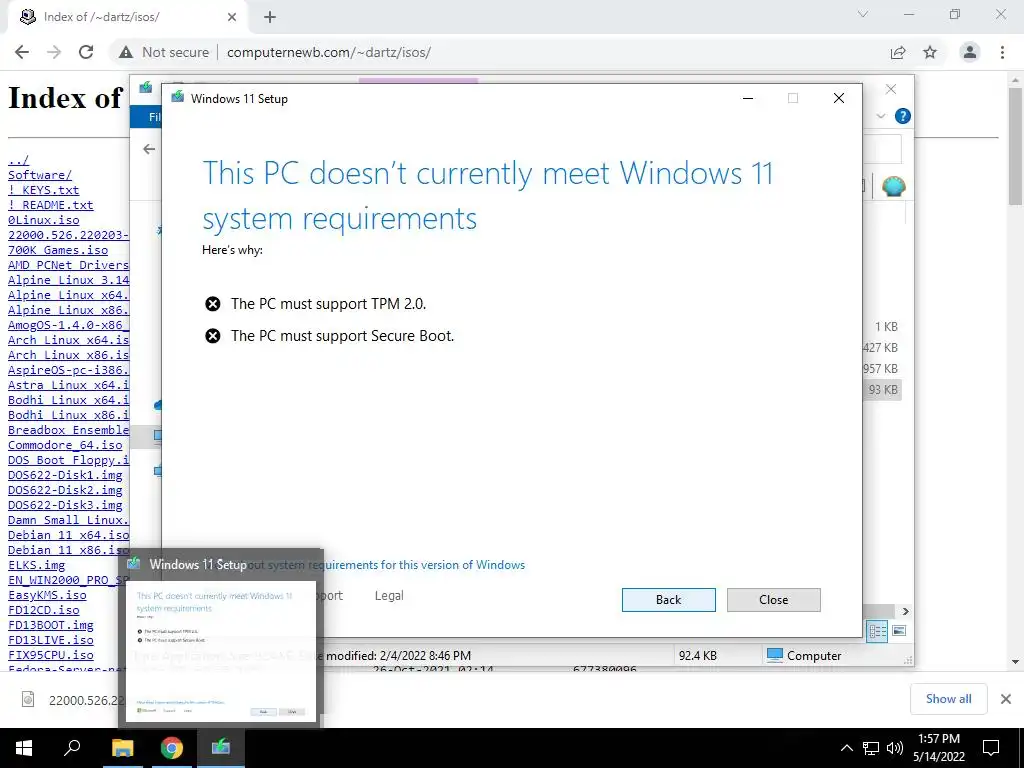This screenshot has height=768, width=1024.
Task: Go forward in Chrome browser
Action: pos(54,52)
